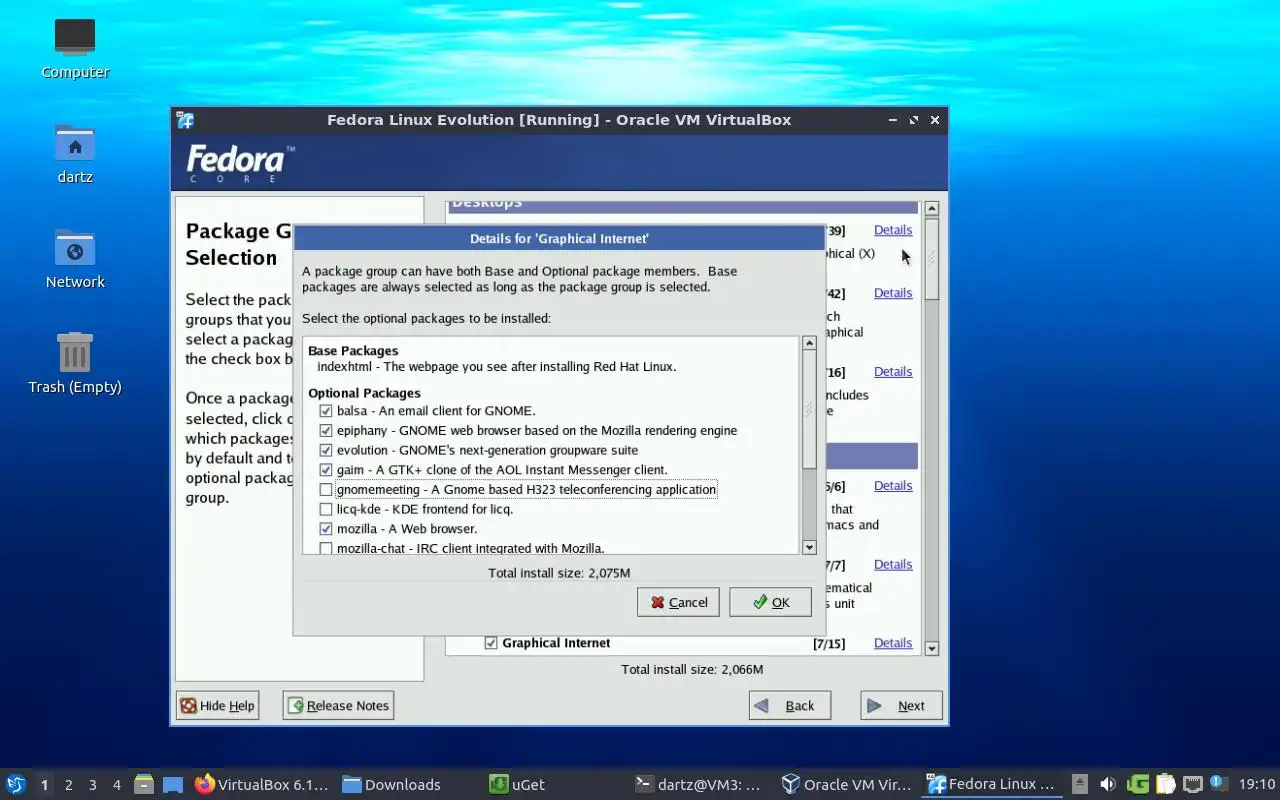Image resolution: width=1280 pixels, height=800 pixels.
Task: Switch to the VirtualBox 6.1 Firefox taskbar item
Action: [262, 785]
